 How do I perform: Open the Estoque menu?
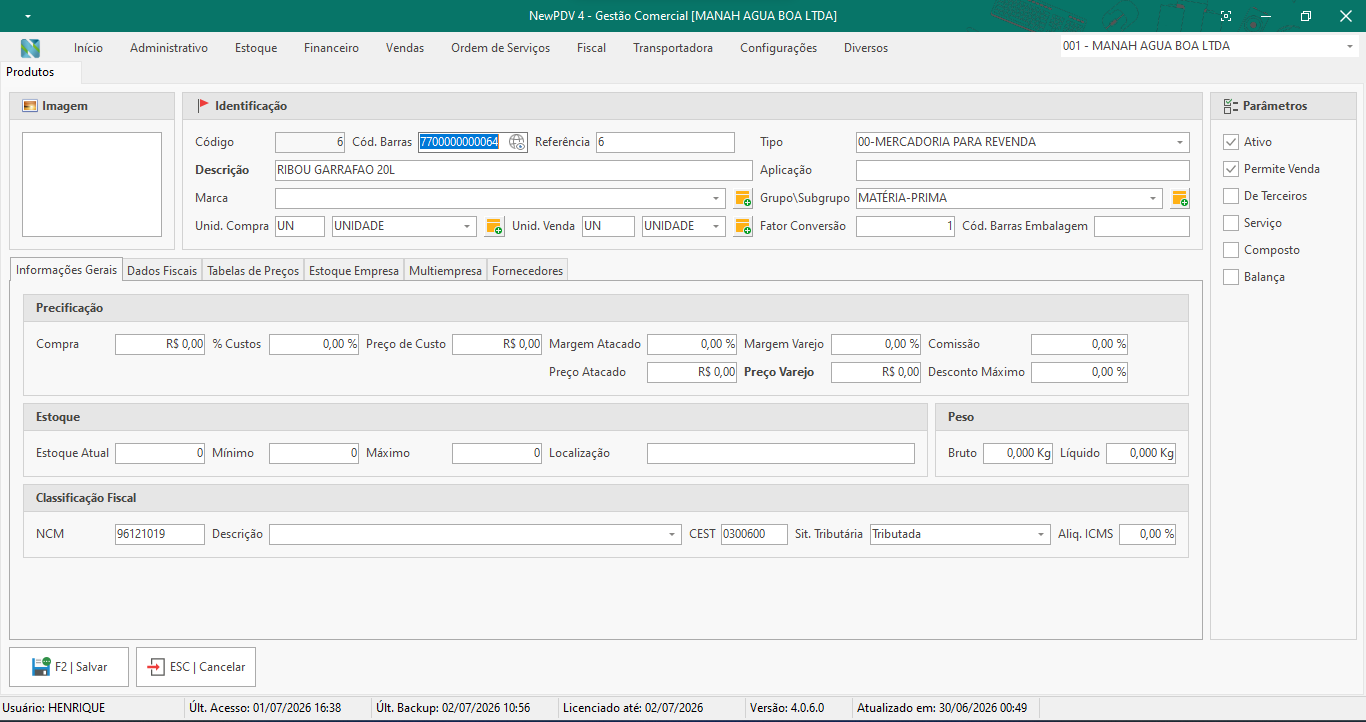pos(256,48)
